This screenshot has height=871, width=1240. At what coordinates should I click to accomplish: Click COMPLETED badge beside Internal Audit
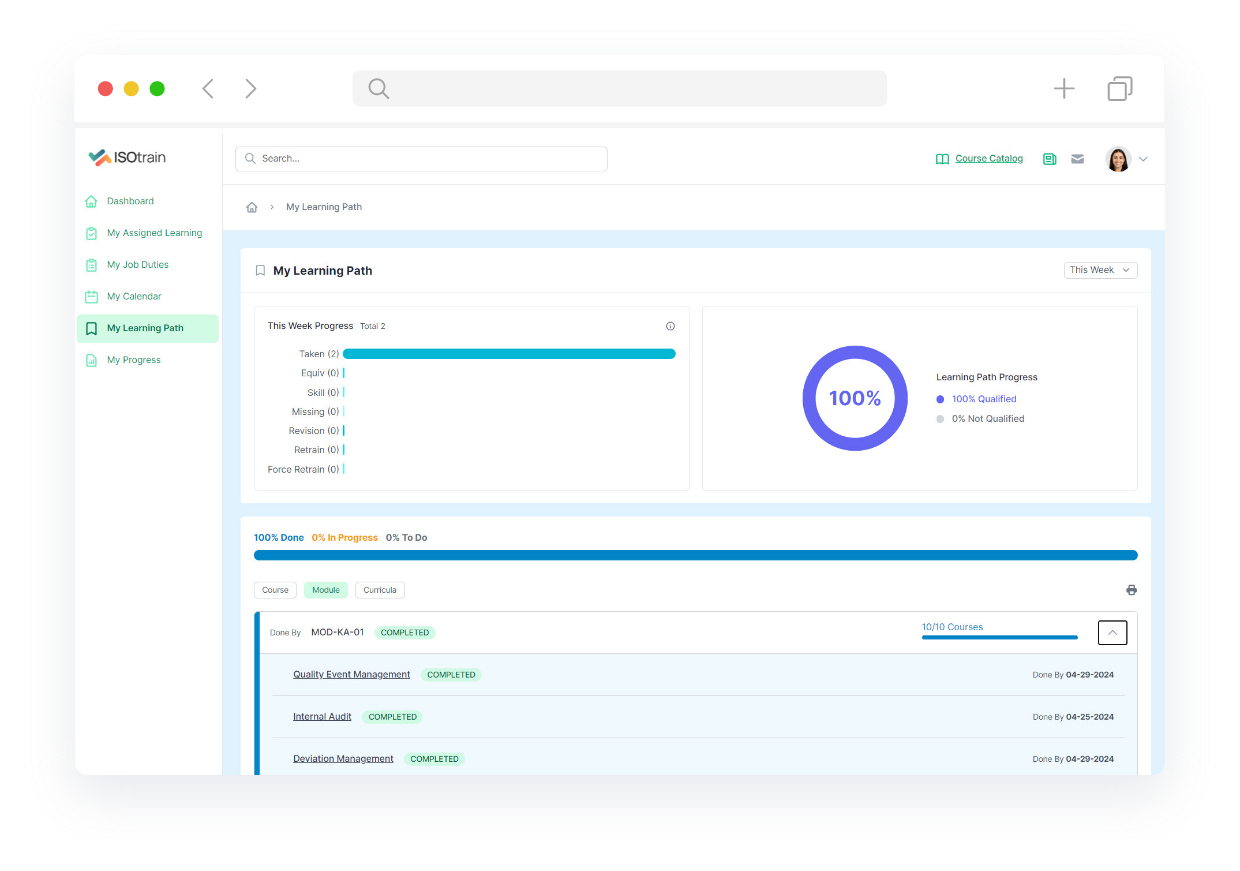click(393, 717)
